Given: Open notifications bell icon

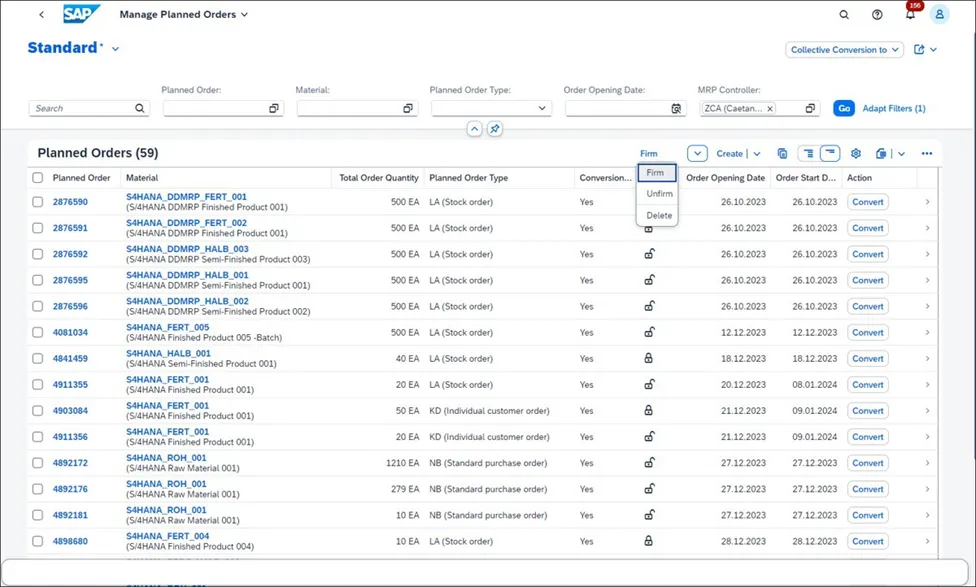Looking at the screenshot, I should click(x=910, y=14).
